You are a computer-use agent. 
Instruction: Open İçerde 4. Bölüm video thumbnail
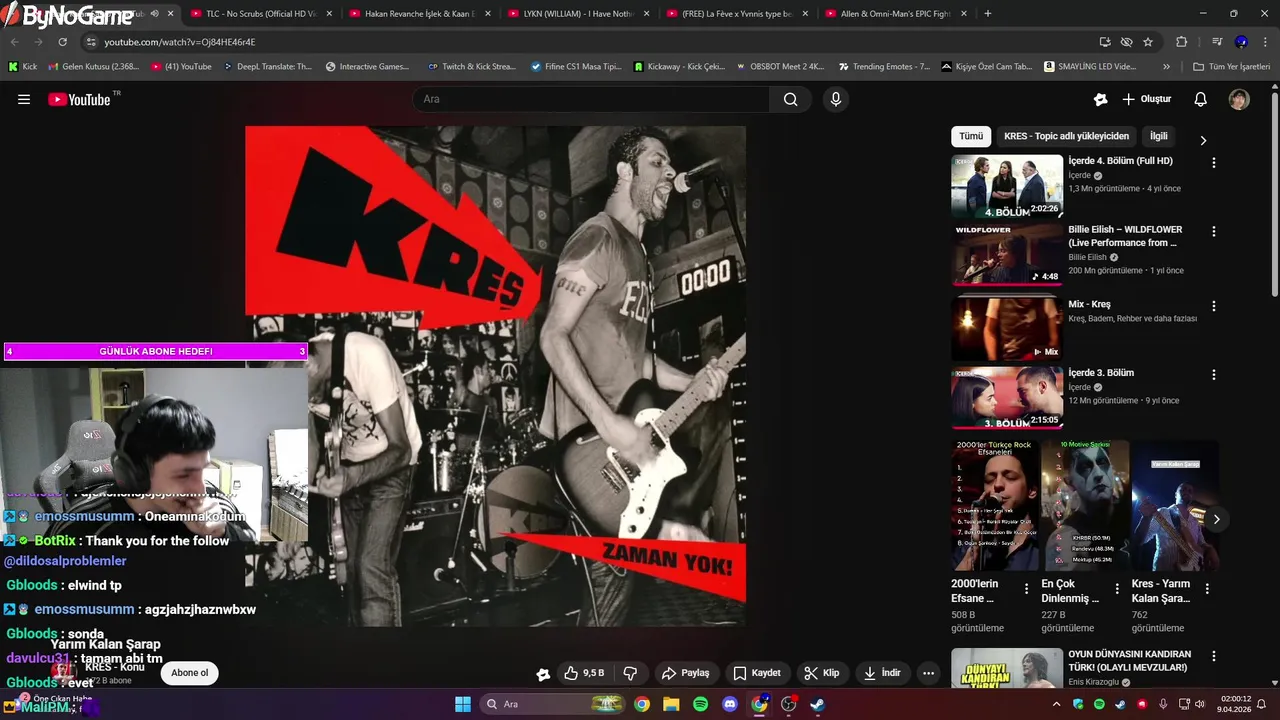(x=1007, y=186)
